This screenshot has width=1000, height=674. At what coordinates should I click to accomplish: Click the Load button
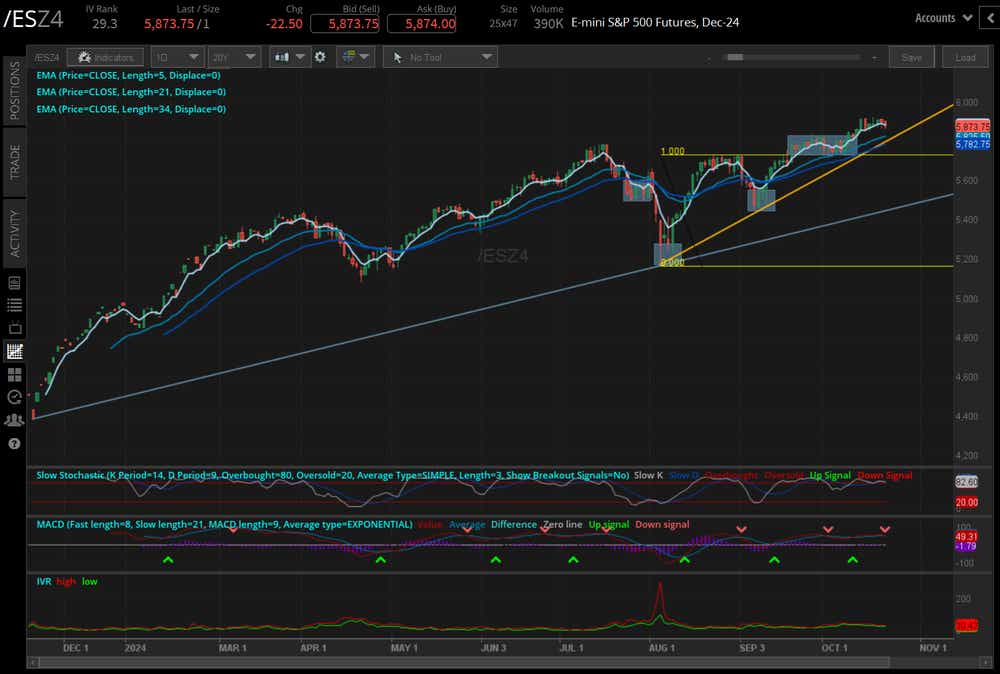965,57
